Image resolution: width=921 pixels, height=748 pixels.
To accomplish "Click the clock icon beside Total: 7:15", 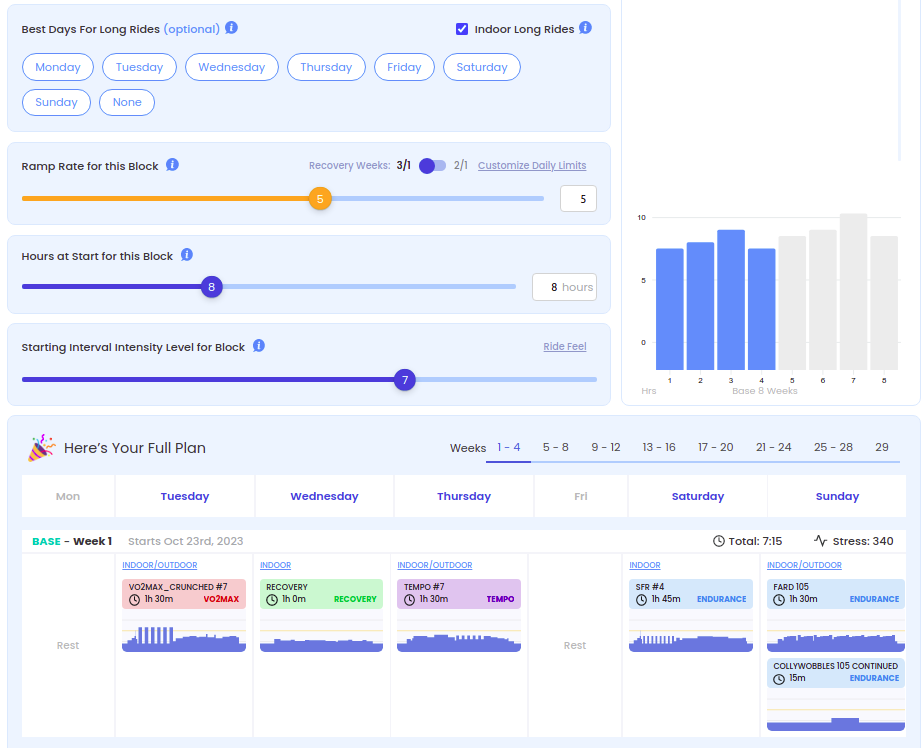I will pyautogui.click(x=718, y=541).
